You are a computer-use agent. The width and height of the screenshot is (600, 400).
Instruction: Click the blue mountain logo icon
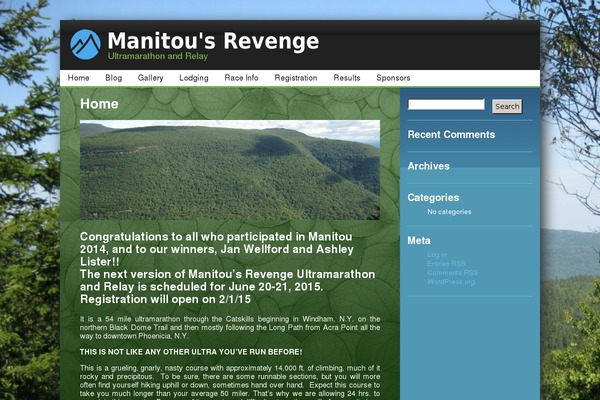(85, 44)
